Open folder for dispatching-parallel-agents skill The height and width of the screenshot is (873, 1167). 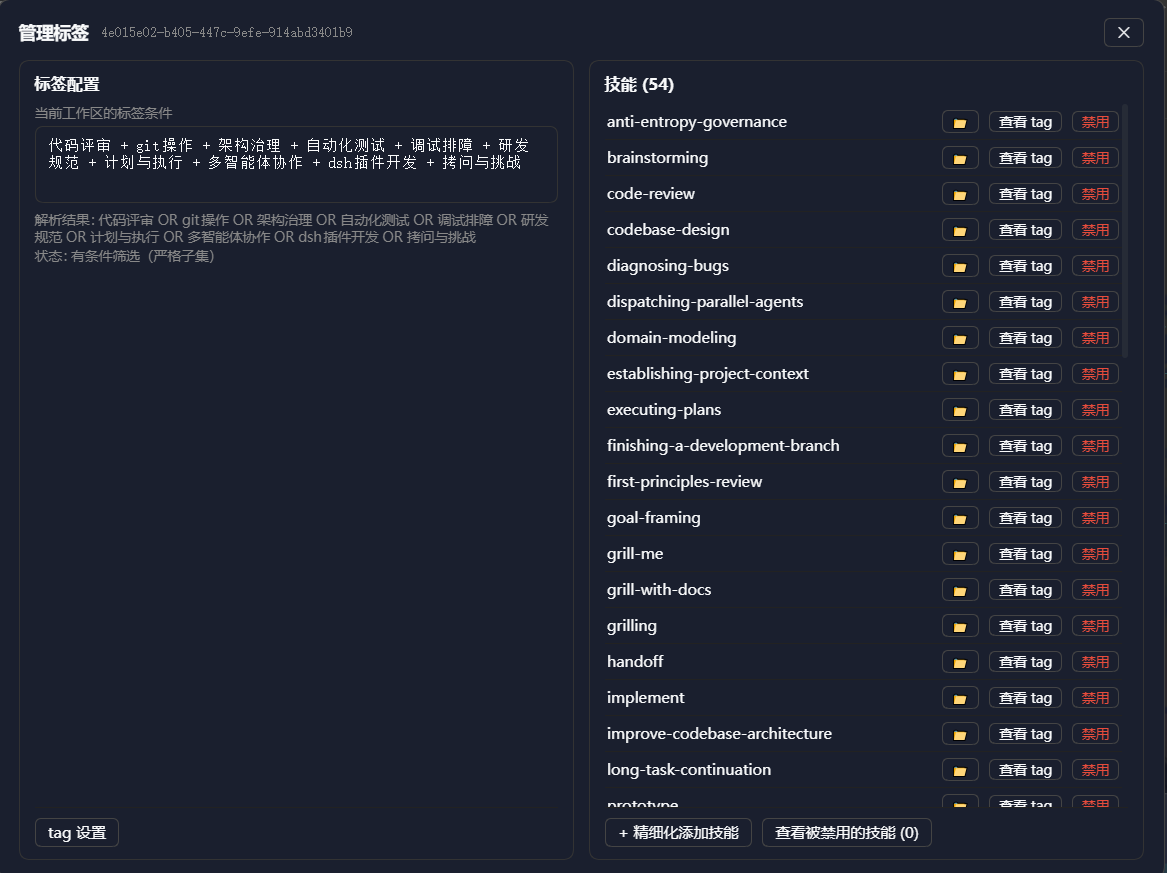click(x=960, y=302)
